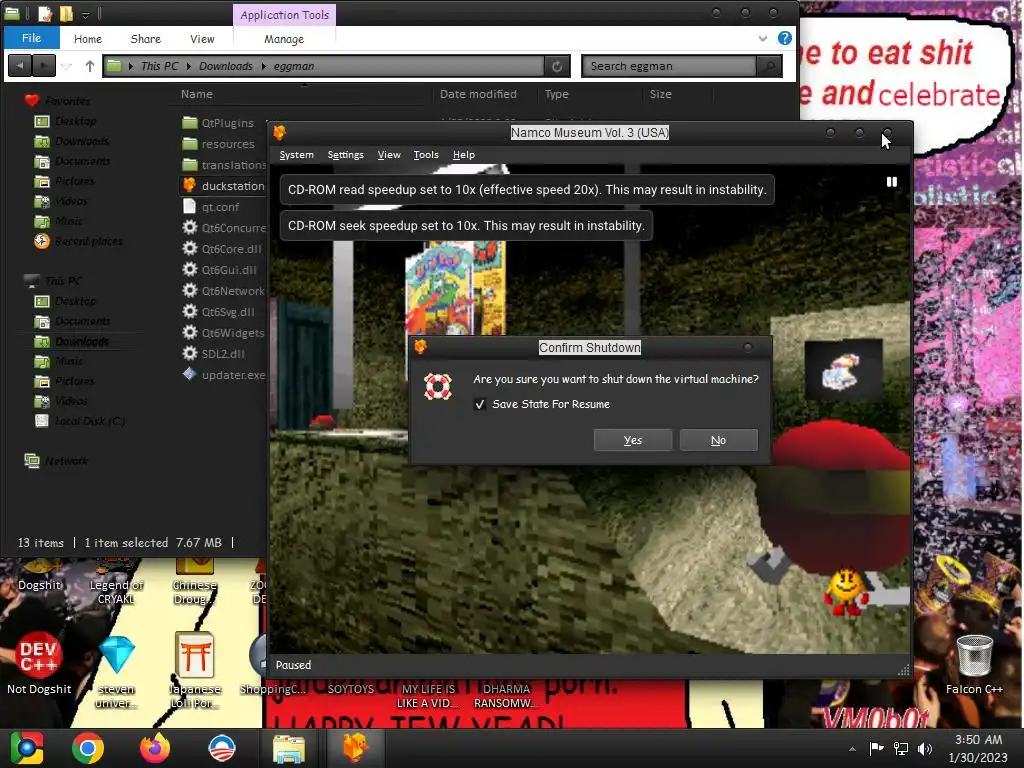Open the Japanese torii gate desktop icon
The width and height of the screenshot is (1024, 768).
click(195, 671)
